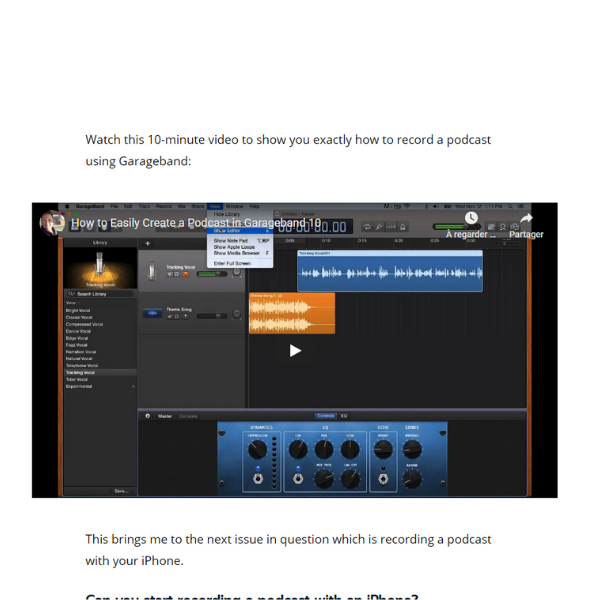Click the plus add-track button above the track list
600x600 pixels.
coord(147,243)
